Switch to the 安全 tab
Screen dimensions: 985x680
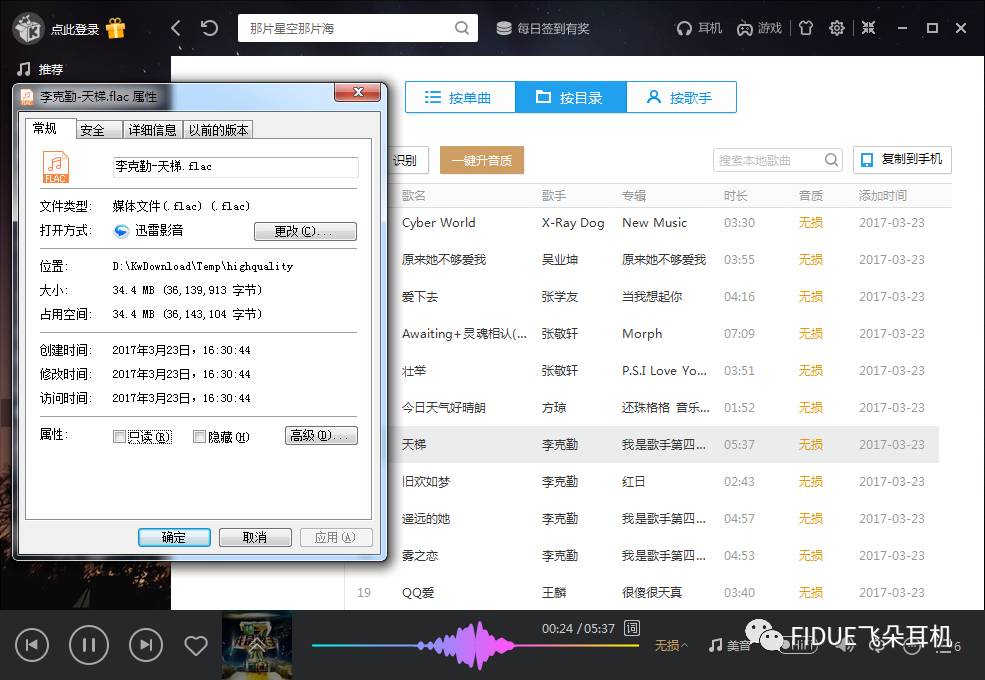pyautogui.click(x=100, y=130)
